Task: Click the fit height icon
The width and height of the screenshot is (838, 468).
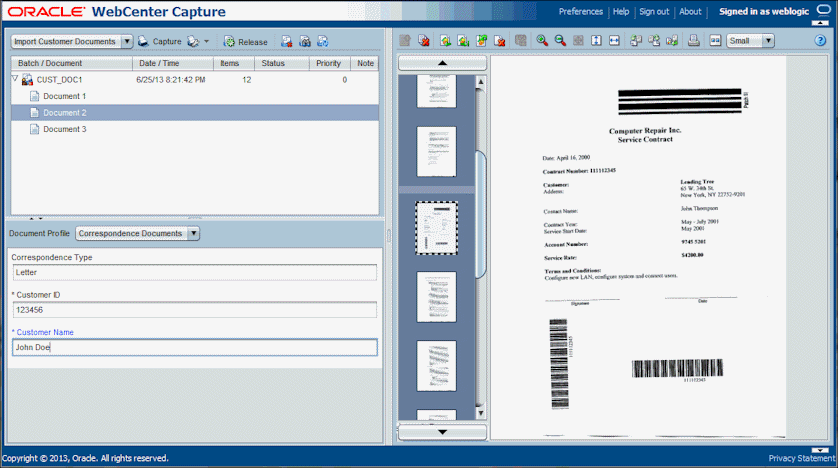Action: point(596,41)
